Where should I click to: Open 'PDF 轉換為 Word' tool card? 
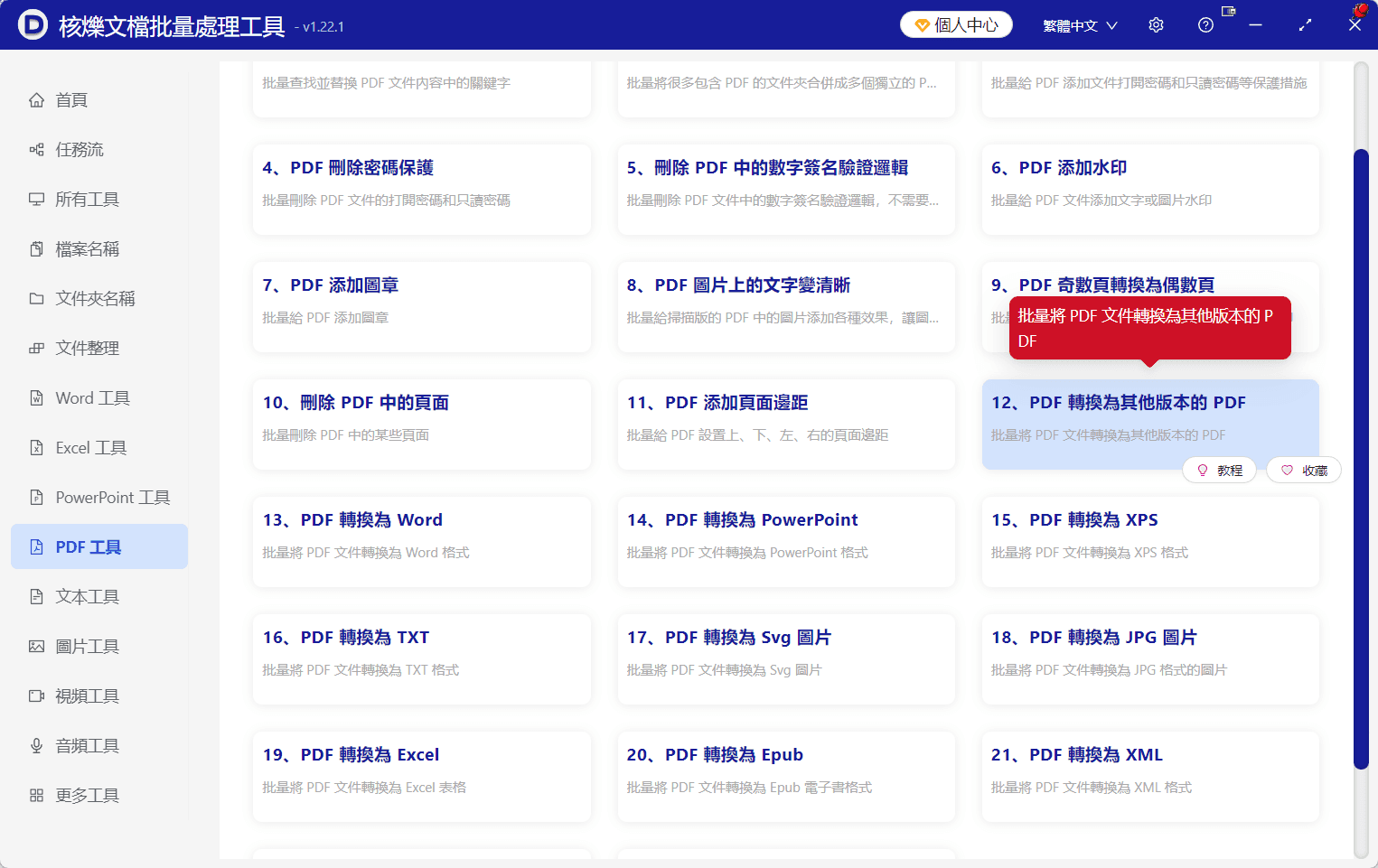click(x=422, y=542)
